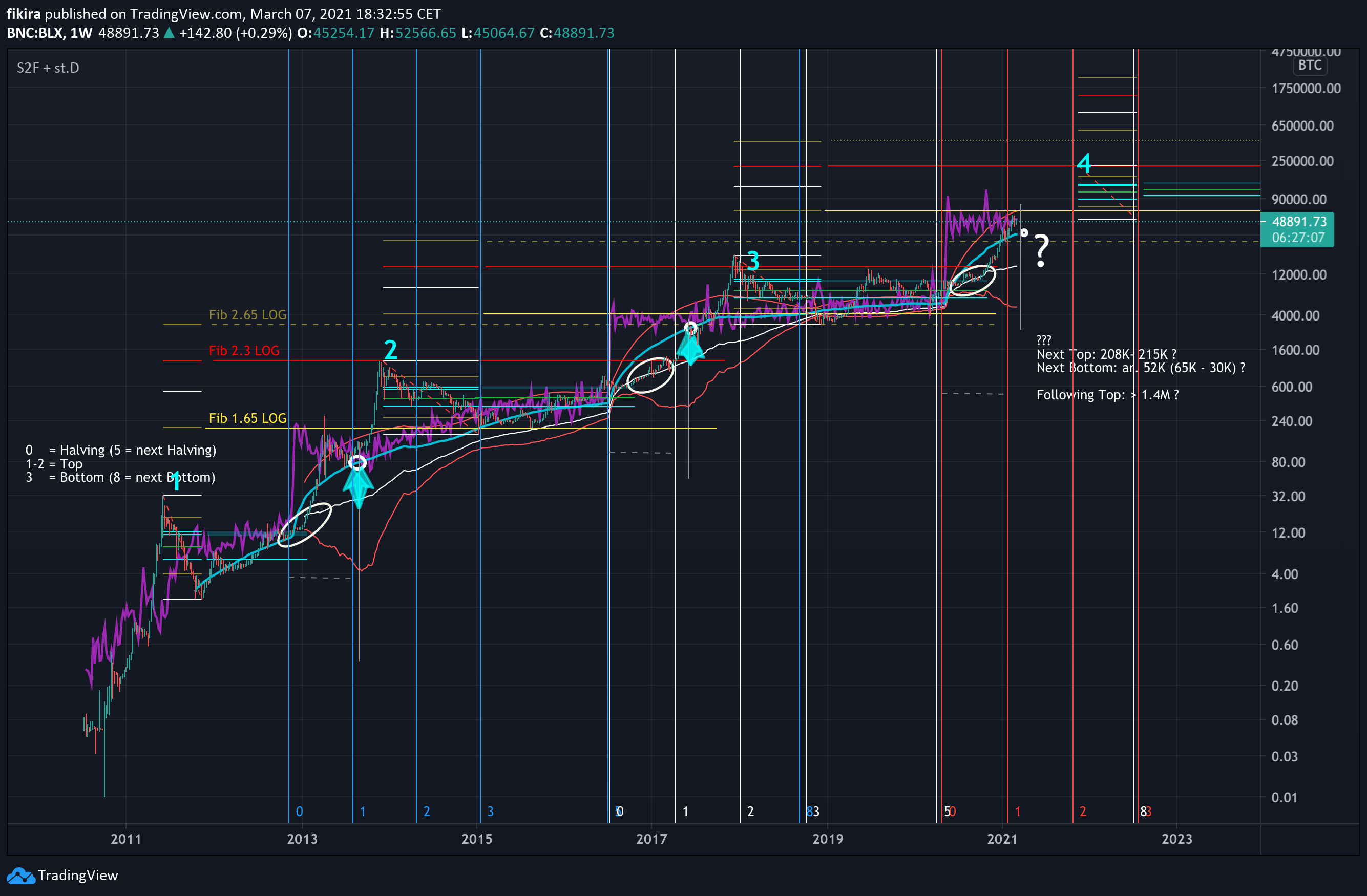The height and width of the screenshot is (896, 1367).
Task: Click the TradingView cloud logo icon
Action: [20, 876]
